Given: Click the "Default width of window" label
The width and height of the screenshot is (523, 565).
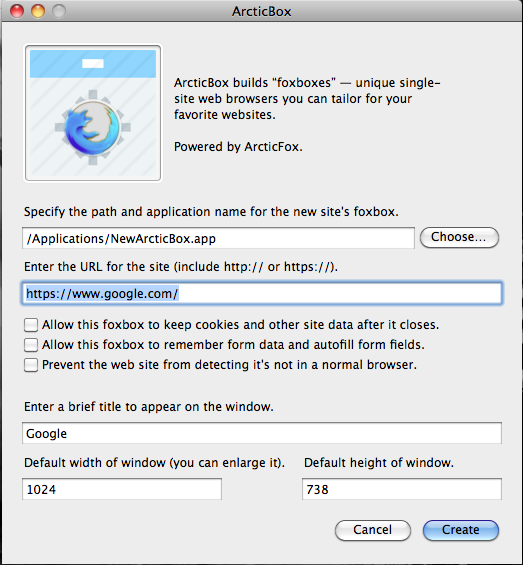Looking at the screenshot, I should [154, 463].
